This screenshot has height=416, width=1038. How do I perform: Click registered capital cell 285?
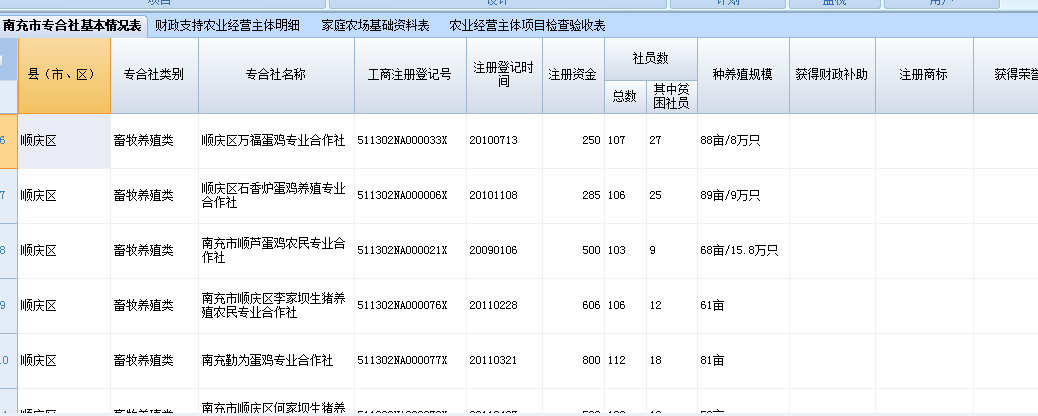[x=573, y=195]
